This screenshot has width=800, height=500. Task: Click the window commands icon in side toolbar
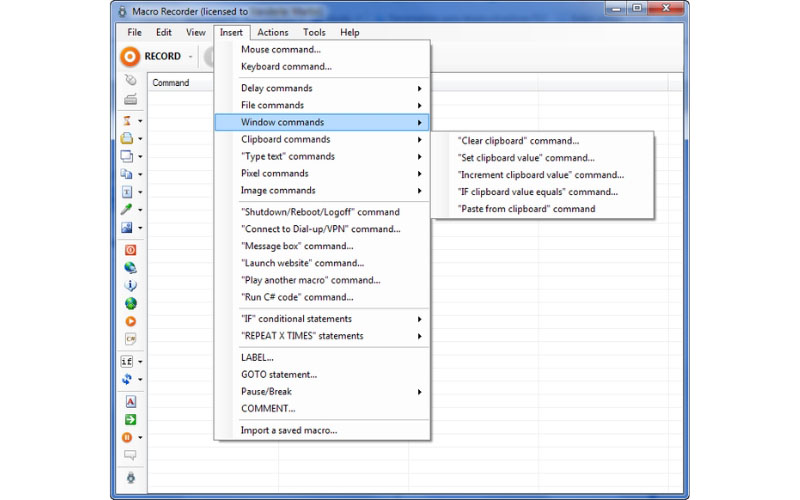pyautogui.click(x=127, y=156)
